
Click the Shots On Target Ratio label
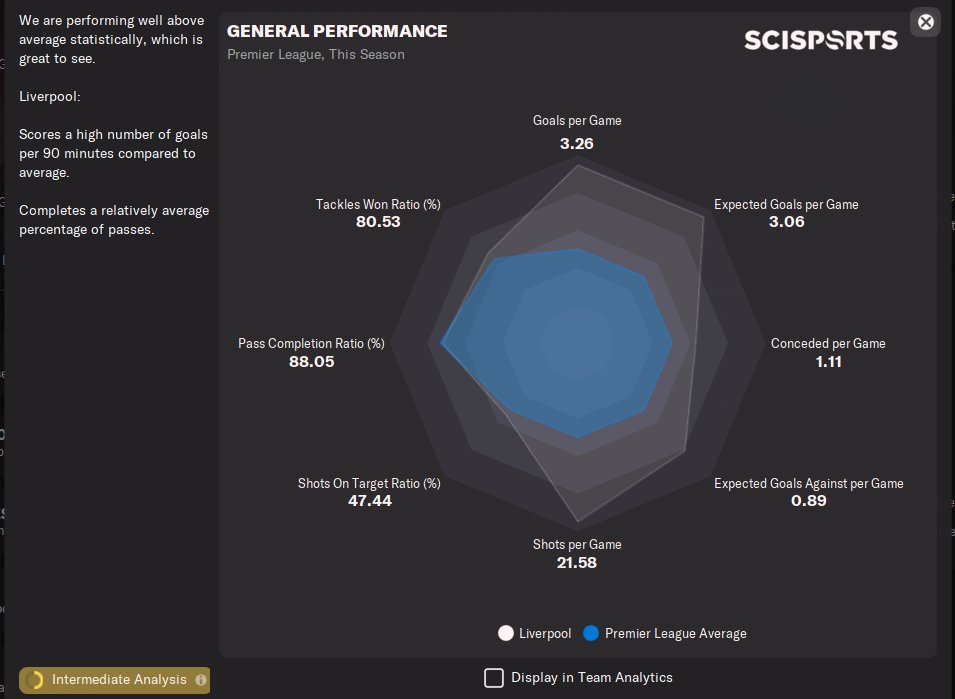[x=369, y=483]
